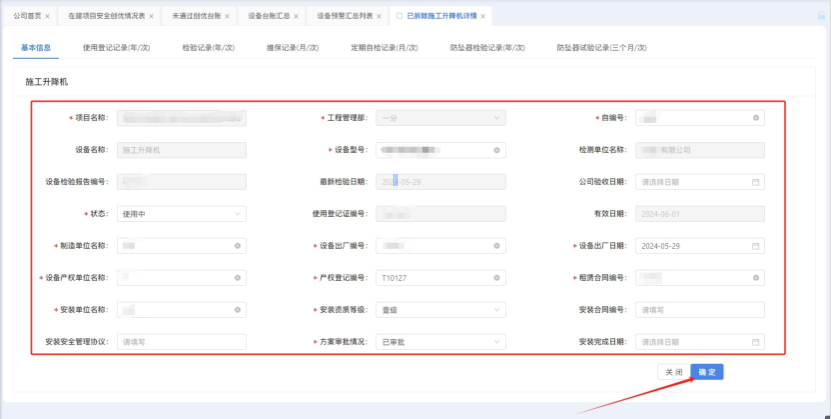Click the 安装合同编号 input field
The width and height of the screenshot is (831, 419).
tap(700, 309)
